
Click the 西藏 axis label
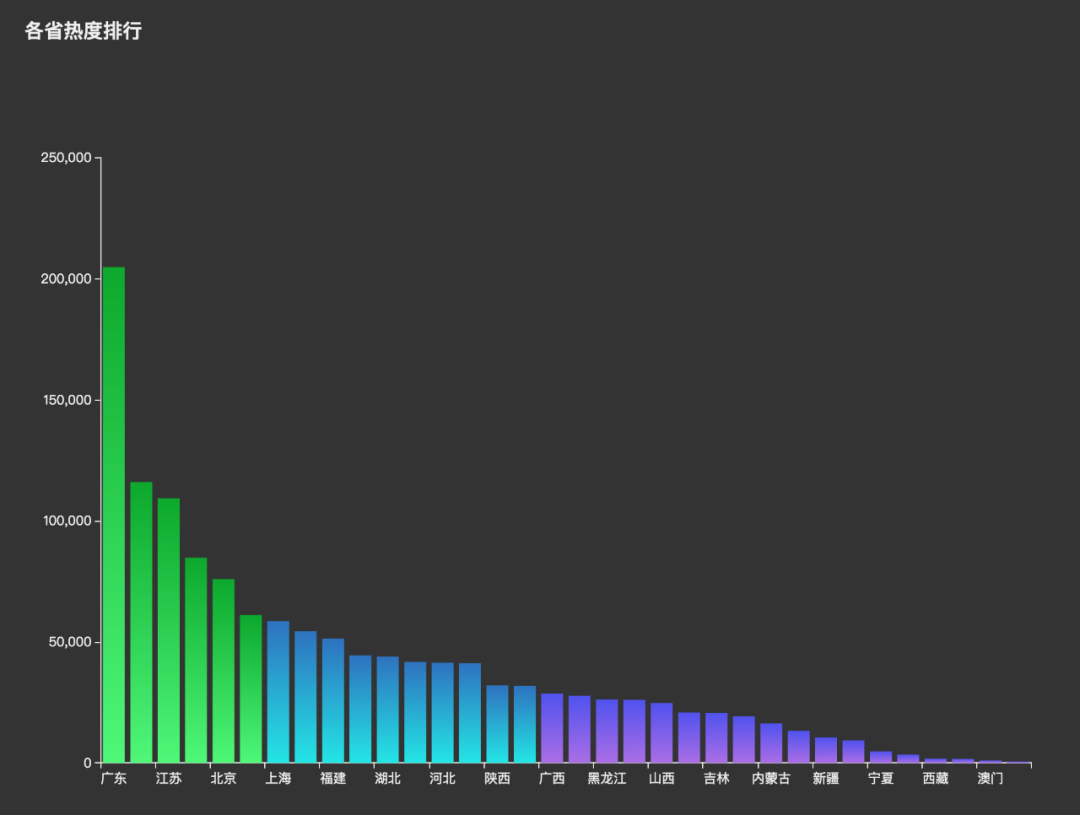point(935,778)
